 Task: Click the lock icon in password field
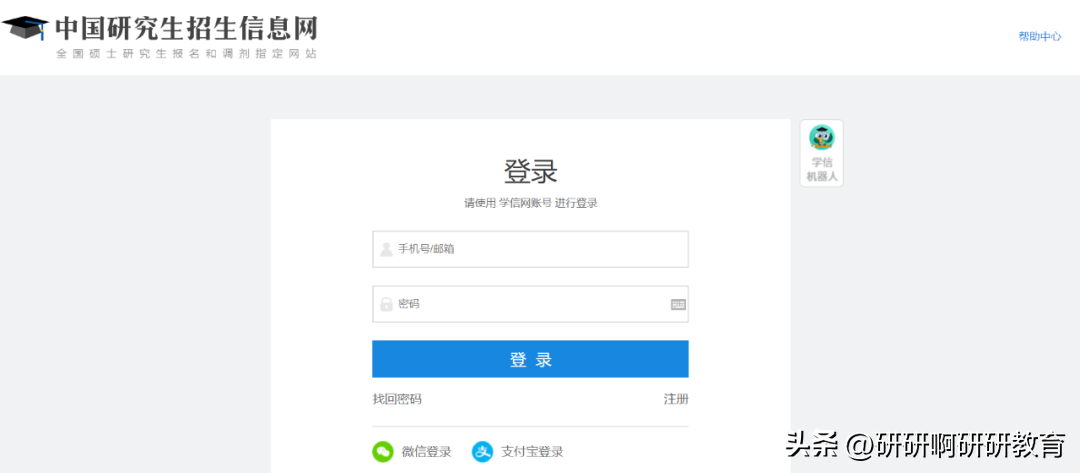coord(386,304)
